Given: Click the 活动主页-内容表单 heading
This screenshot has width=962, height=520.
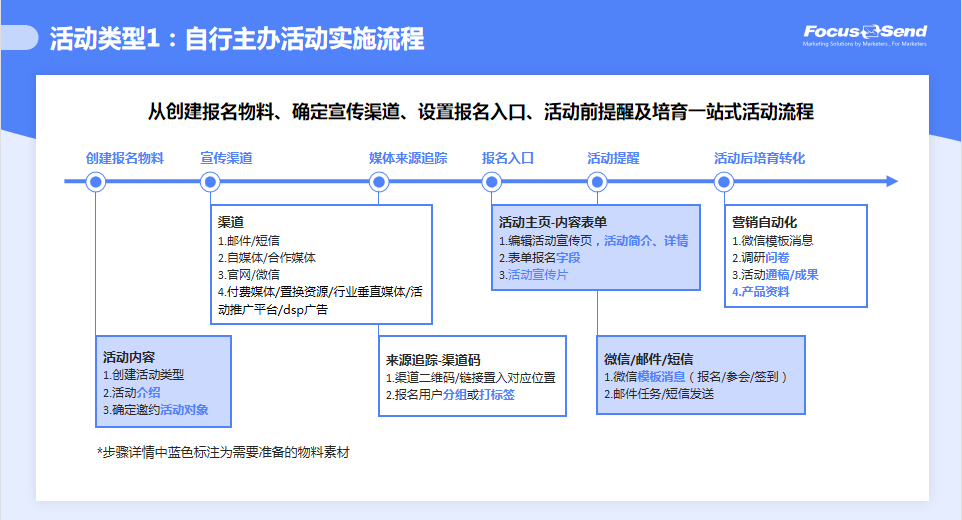Looking at the screenshot, I should coord(553,222).
